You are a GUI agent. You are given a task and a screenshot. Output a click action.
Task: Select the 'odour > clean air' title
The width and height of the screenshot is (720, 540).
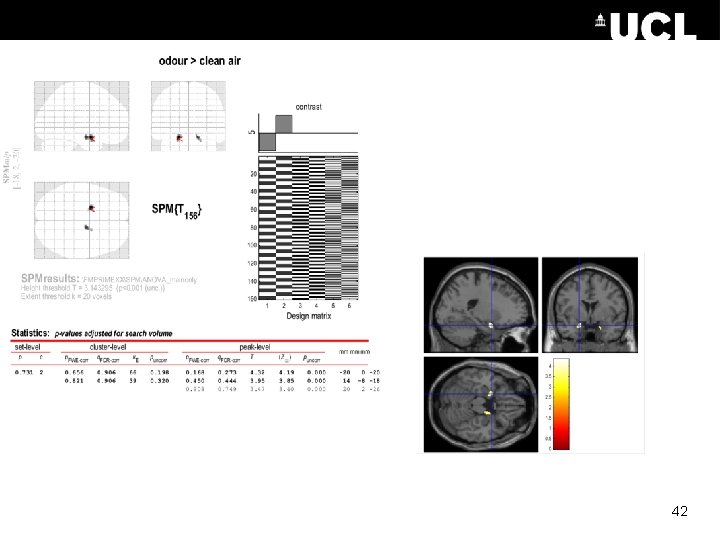(x=200, y=61)
